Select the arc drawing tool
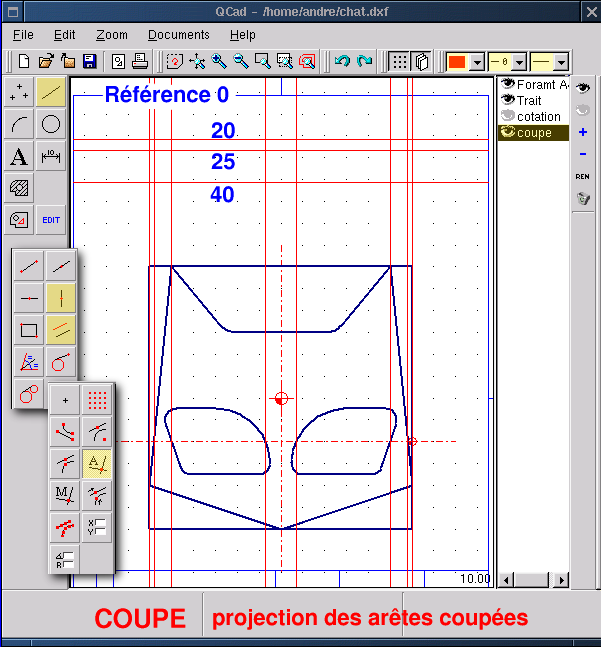The height and width of the screenshot is (647, 601). click(x=18, y=124)
